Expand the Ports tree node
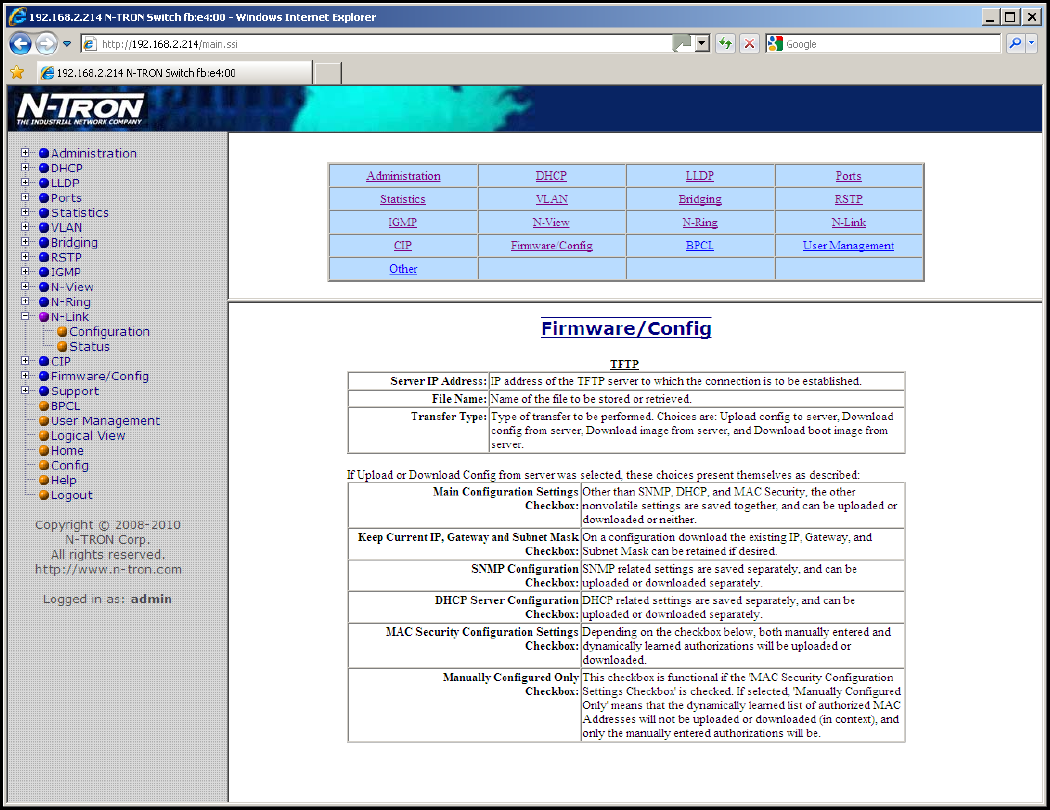Image resolution: width=1050 pixels, height=810 pixels. pyautogui.click(x=25, y=197)
